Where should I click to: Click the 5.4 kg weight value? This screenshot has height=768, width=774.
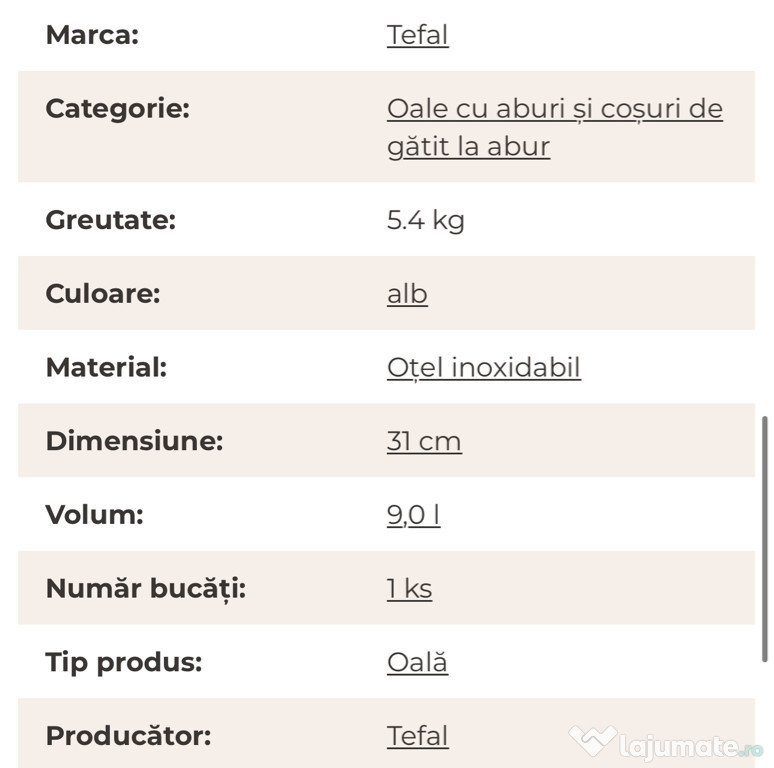tap(426, 220)
